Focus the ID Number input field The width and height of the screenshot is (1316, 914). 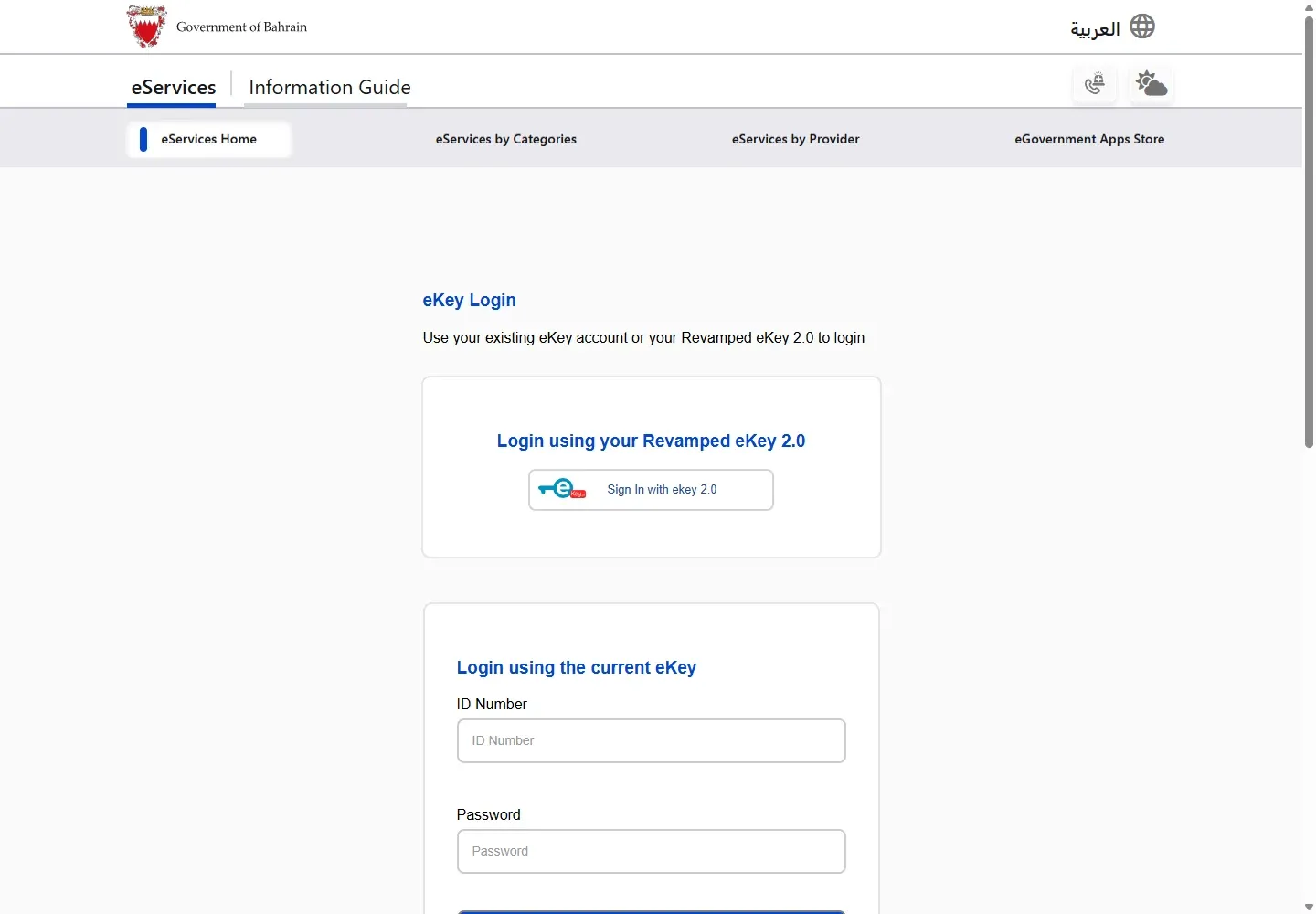(x=652, y=740)
